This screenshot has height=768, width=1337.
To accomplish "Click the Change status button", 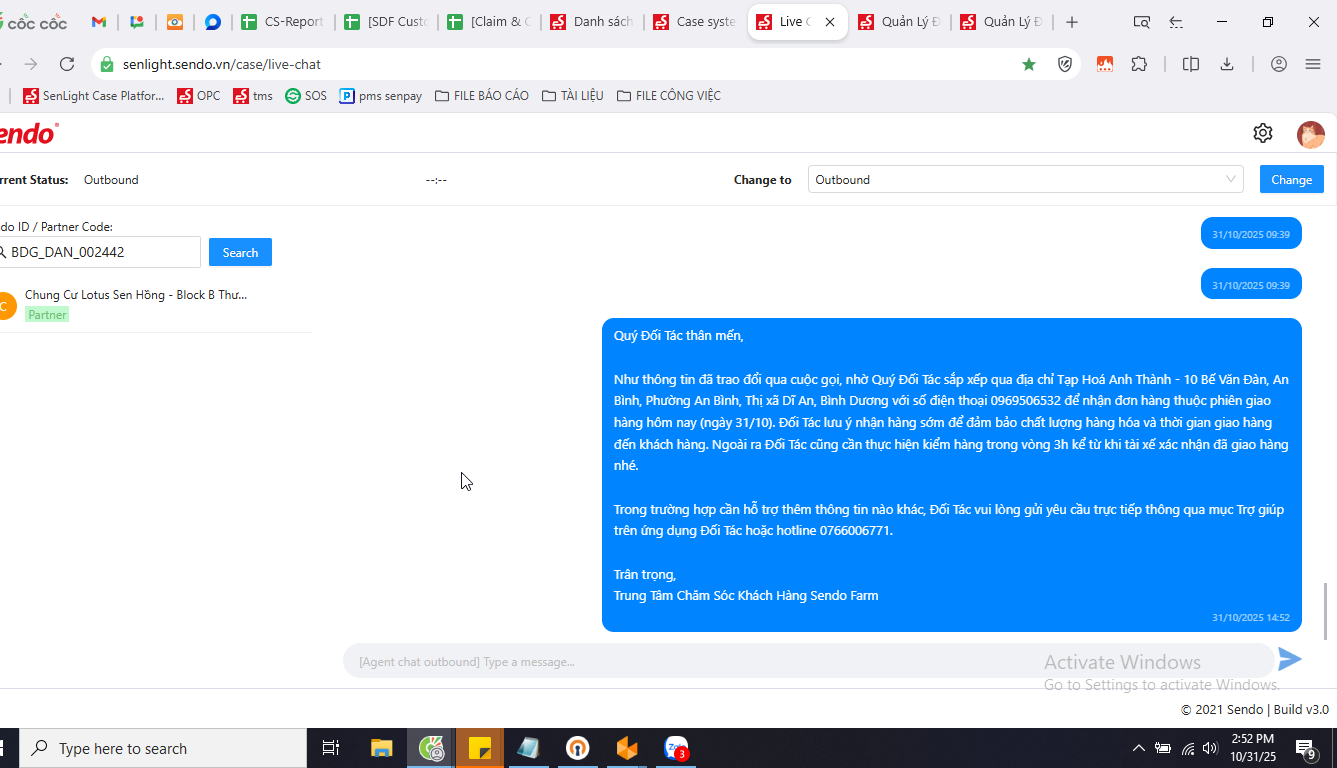I will 1292,180.
